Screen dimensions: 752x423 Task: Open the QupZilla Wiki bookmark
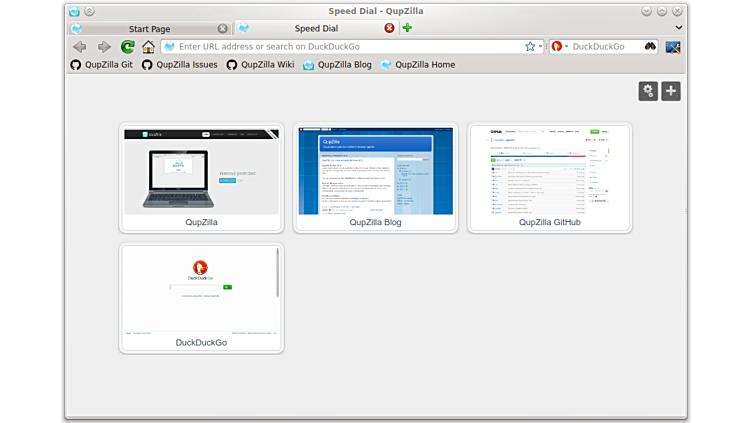(x=260, y=65)
